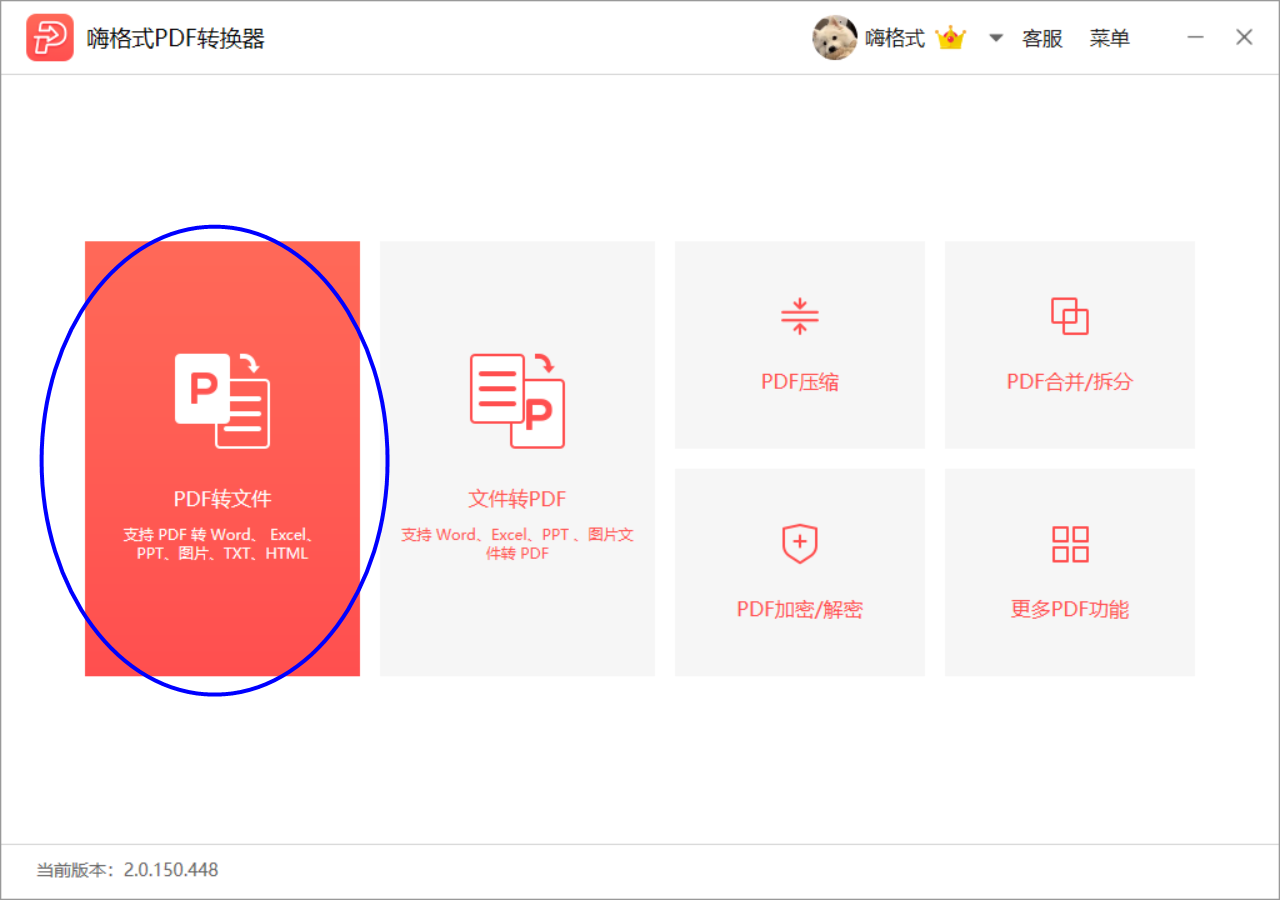Click the 嗨格式PDF转换器 window title
1280x900 pixels.
[176, 39]
